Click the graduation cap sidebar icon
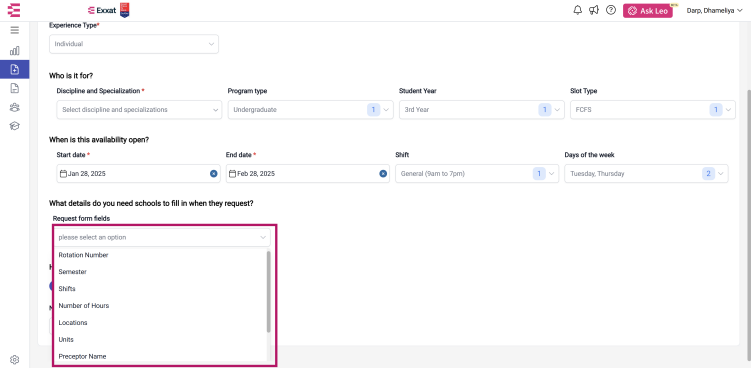752x368 pixels. (x=14, y=126)
